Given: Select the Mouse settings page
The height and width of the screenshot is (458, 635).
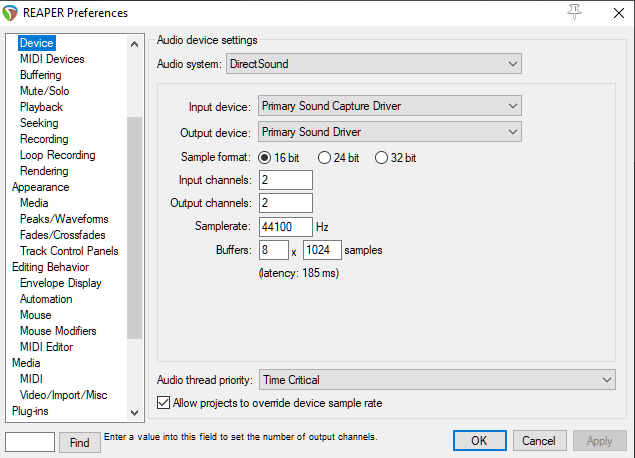Looking at the screenshot, I should (x=36, y=315).
